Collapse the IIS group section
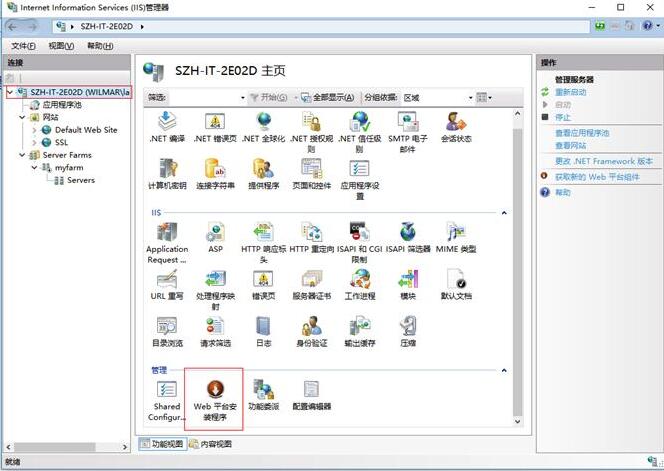The image size is (664, 471). pos(504,213)
